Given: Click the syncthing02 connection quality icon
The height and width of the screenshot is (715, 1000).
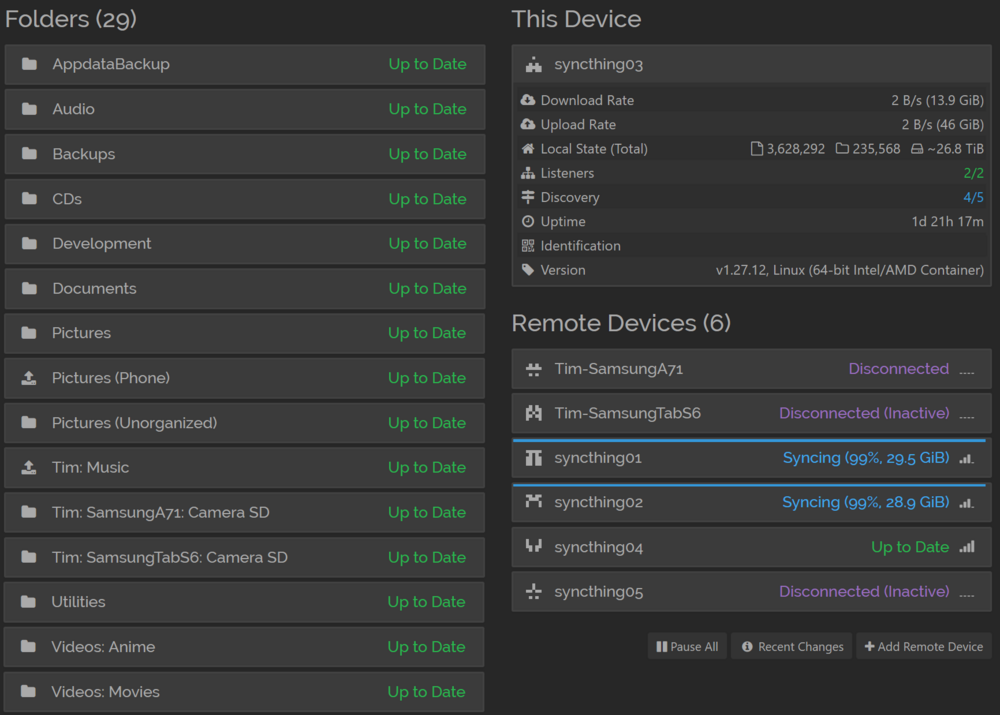Looking at the screenshot, I should [967, 503].
